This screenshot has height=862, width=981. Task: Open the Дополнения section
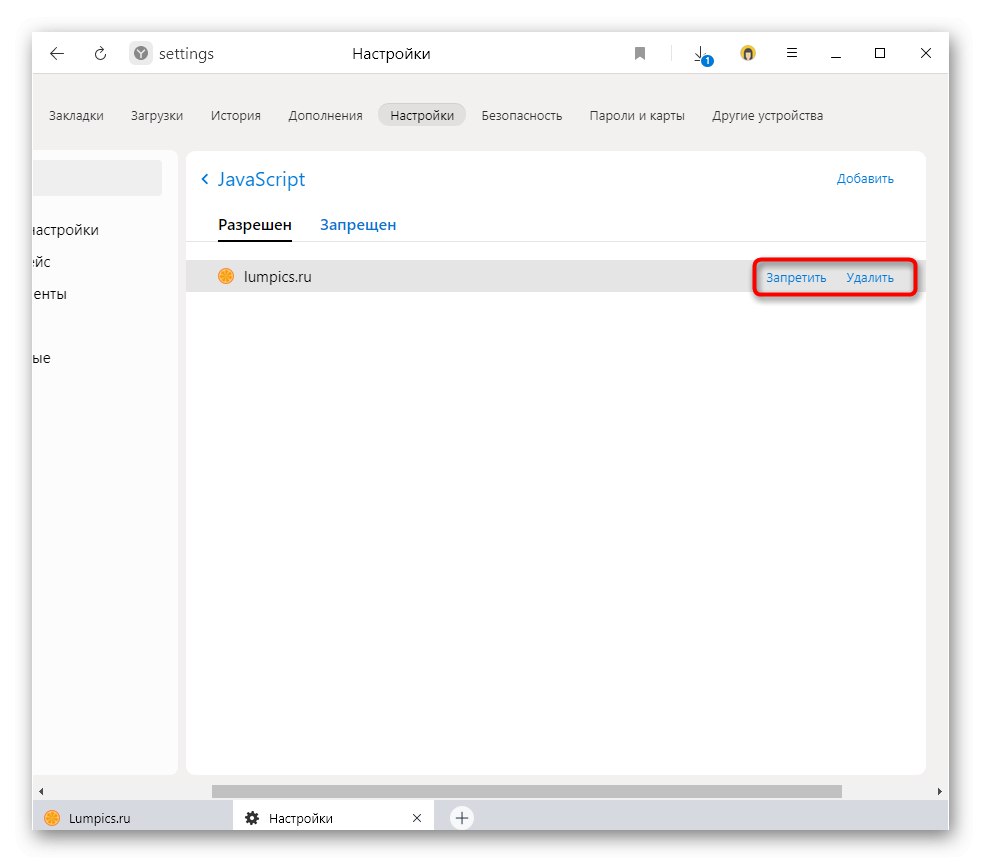tap(325, 116)
